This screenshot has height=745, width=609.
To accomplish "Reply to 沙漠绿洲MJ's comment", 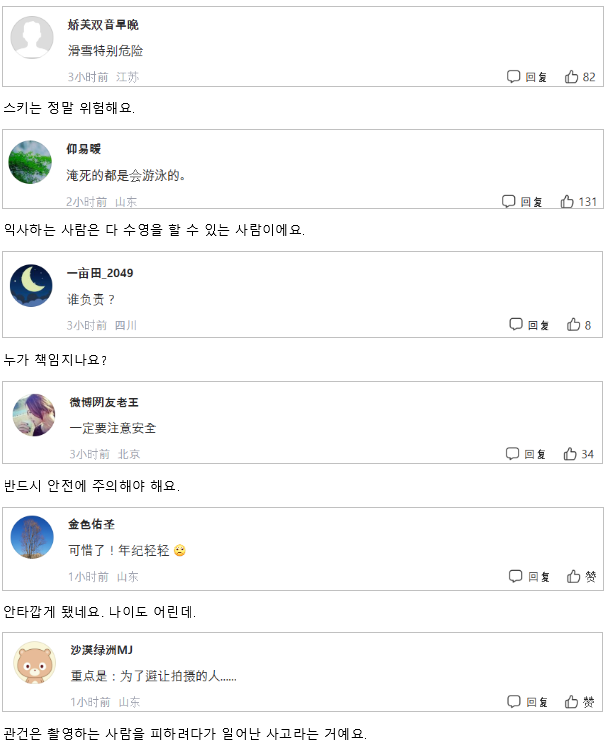I will tap(527, 701).
